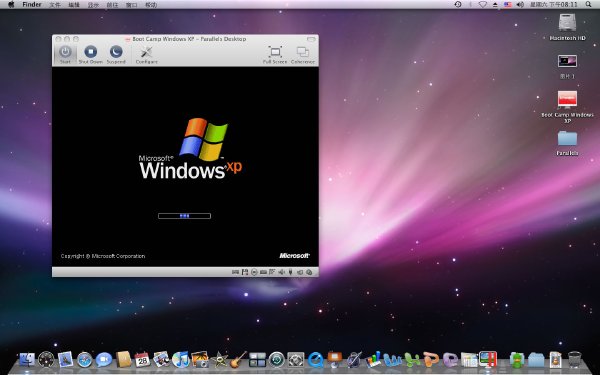Viewport: 600px width, 375px height.
Task: Open Dashboard from the Dock
Action: (x=46, y=360)
